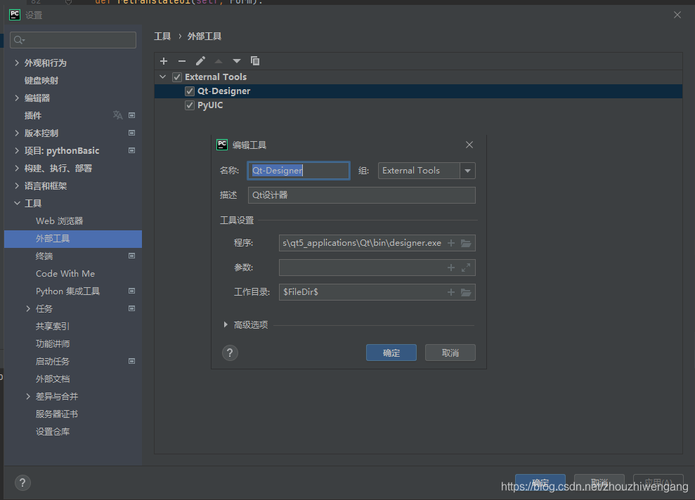
Task: Expand 版本控制 settings category
Action: [x=17, y=133]
